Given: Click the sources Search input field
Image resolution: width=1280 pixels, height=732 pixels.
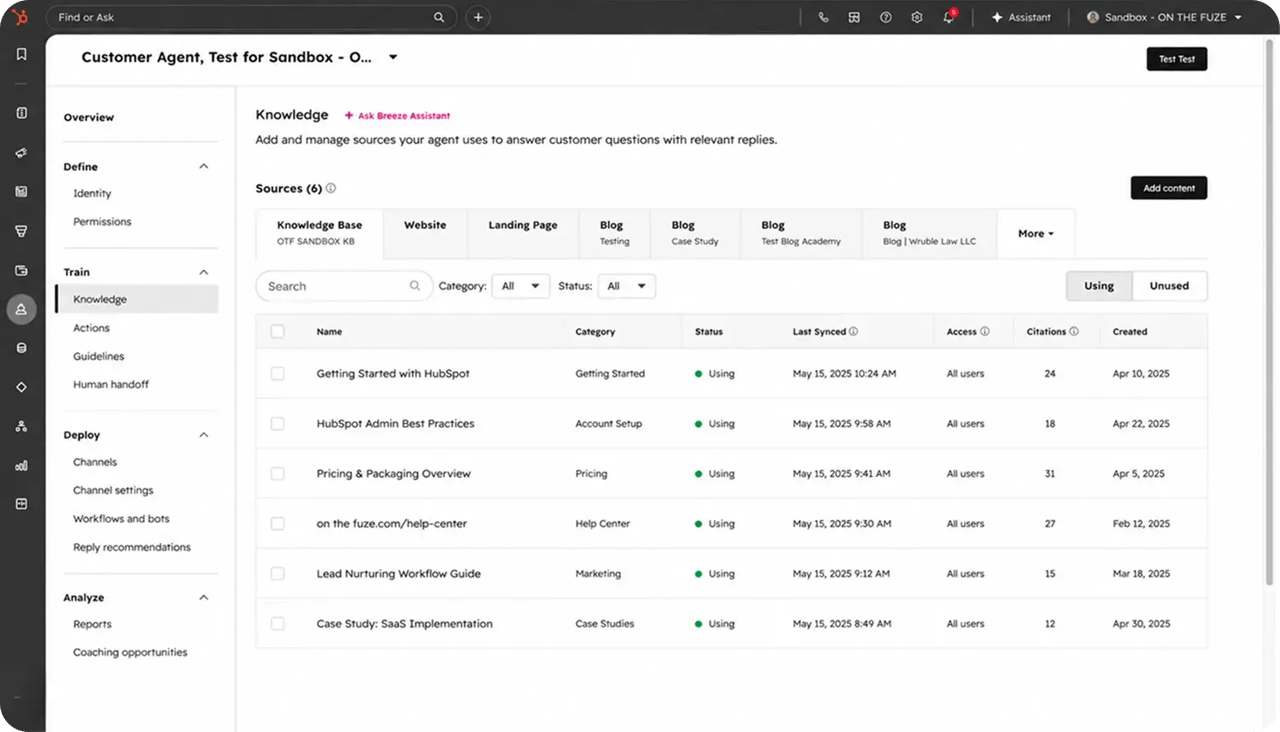Looking at the screenshot, I should tap(344, 286).
